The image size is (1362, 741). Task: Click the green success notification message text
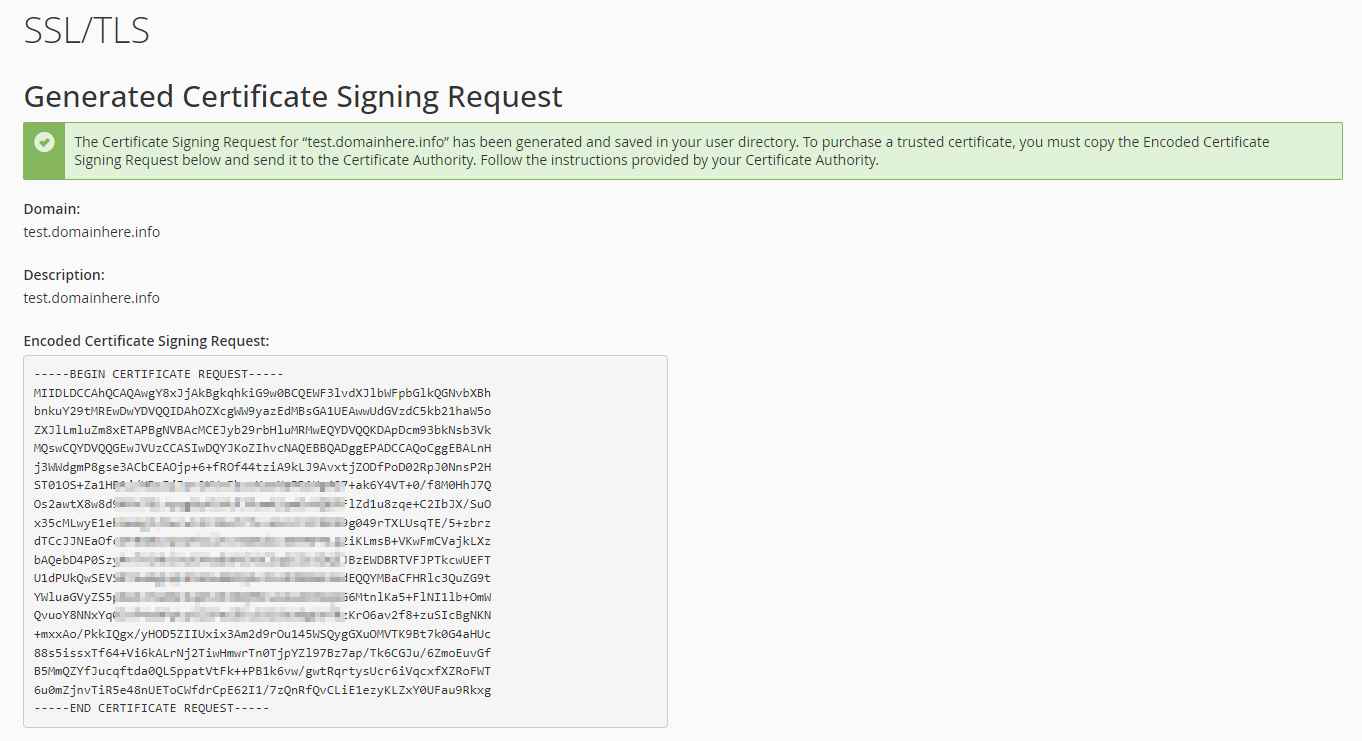click(672, 151)
